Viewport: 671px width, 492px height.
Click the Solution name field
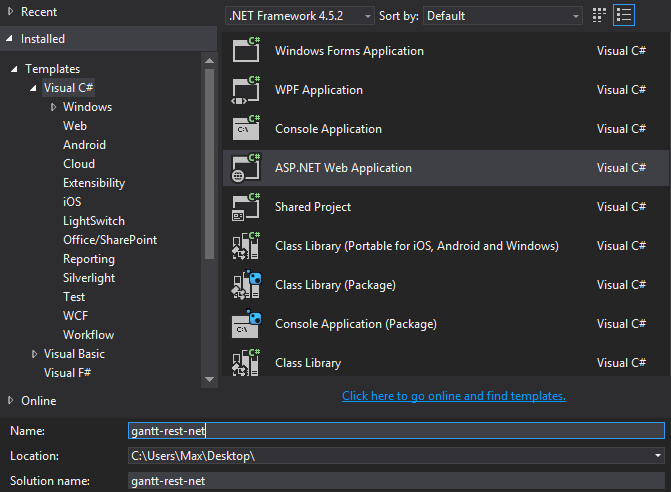point(396,481)
